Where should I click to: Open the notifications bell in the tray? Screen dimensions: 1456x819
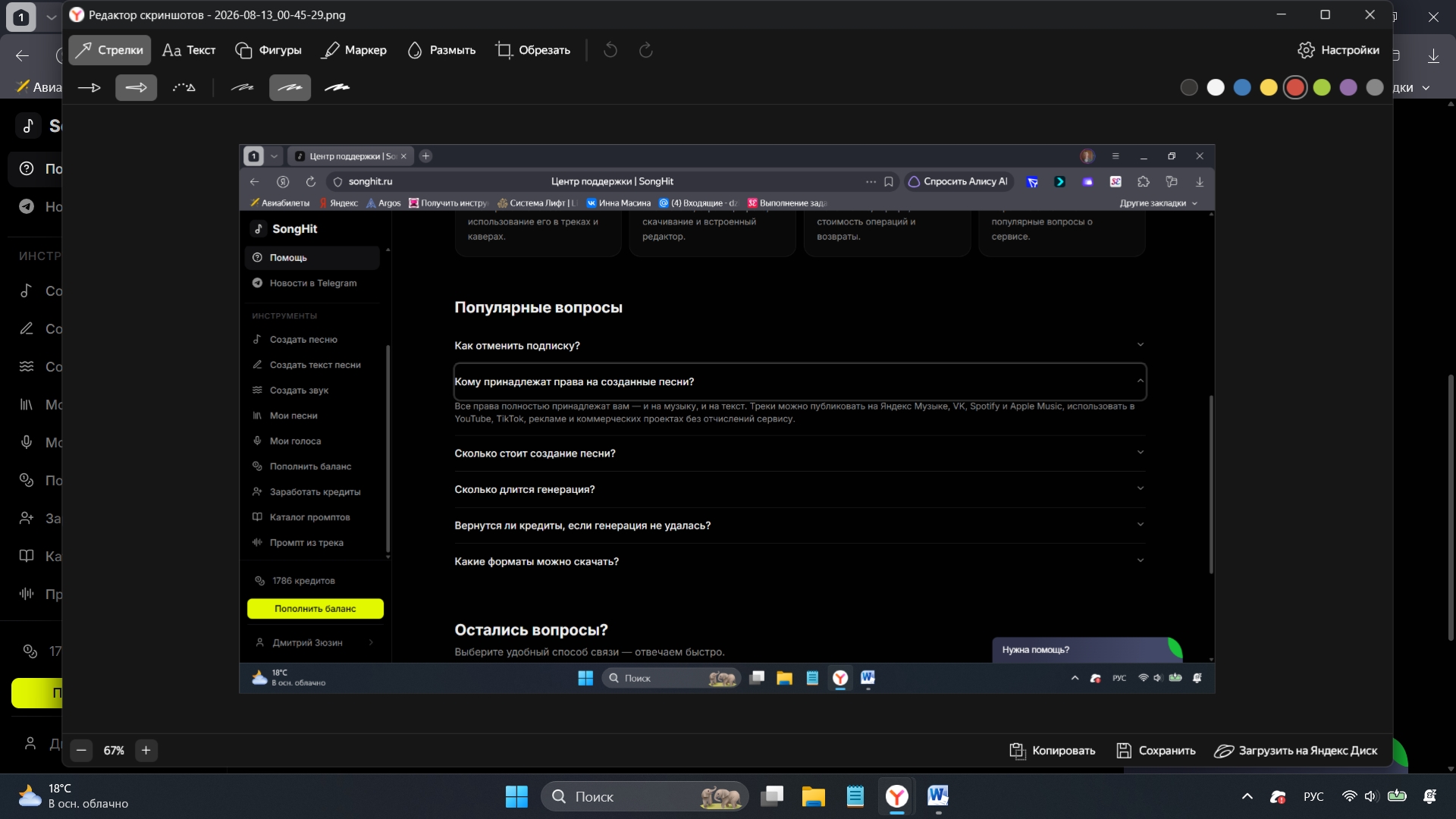pyautogui.click(x=1430, y=796)
